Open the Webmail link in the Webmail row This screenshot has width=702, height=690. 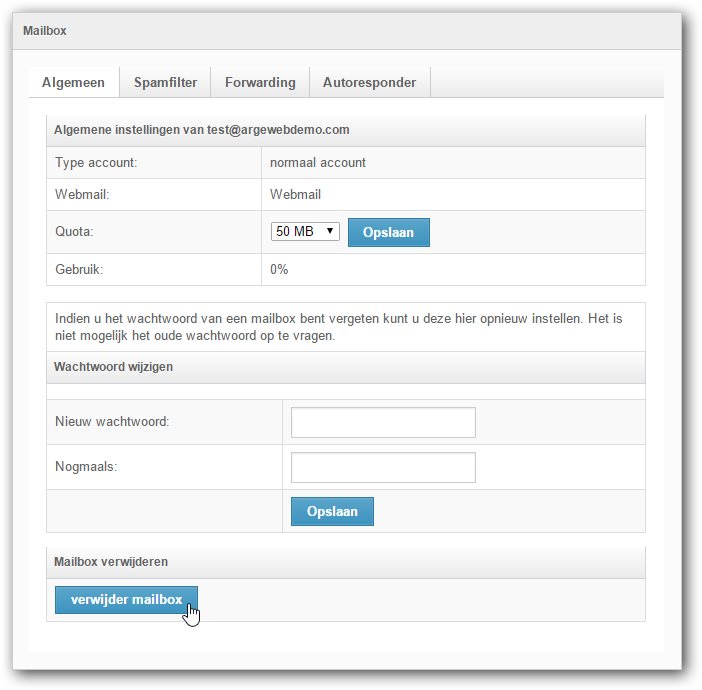[x=295, y=194]
